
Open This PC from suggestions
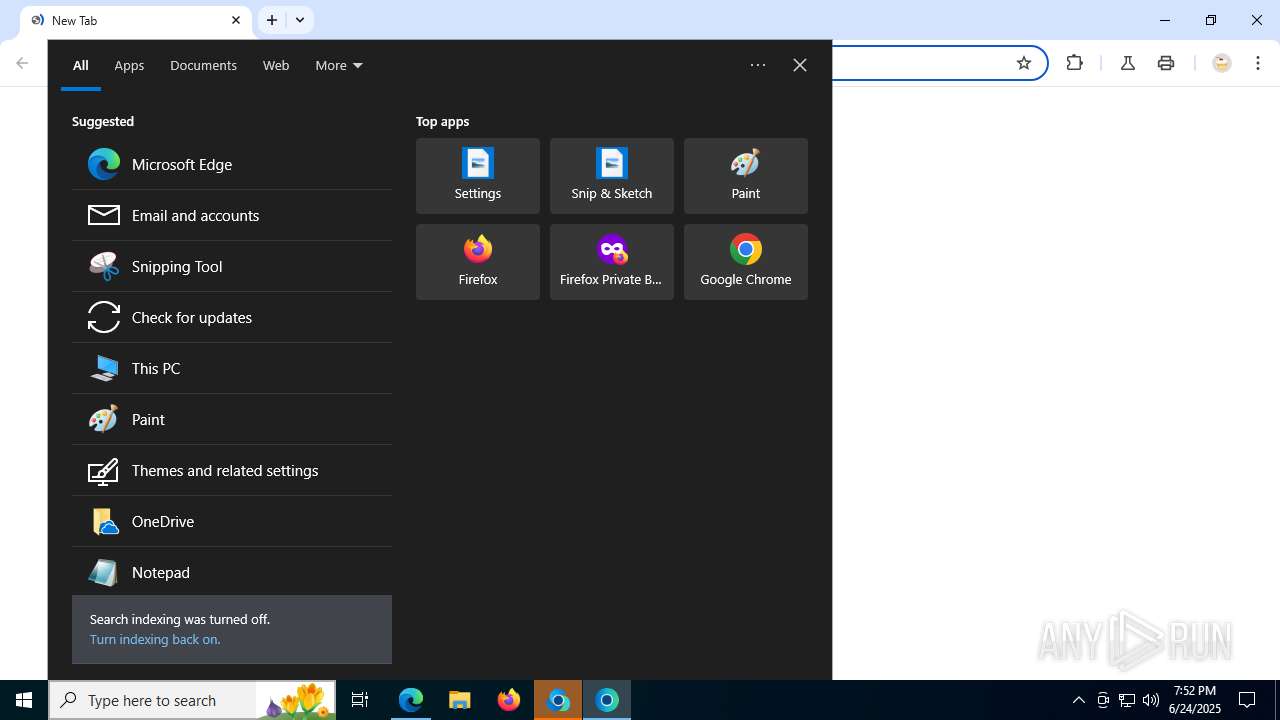point(232,368)
